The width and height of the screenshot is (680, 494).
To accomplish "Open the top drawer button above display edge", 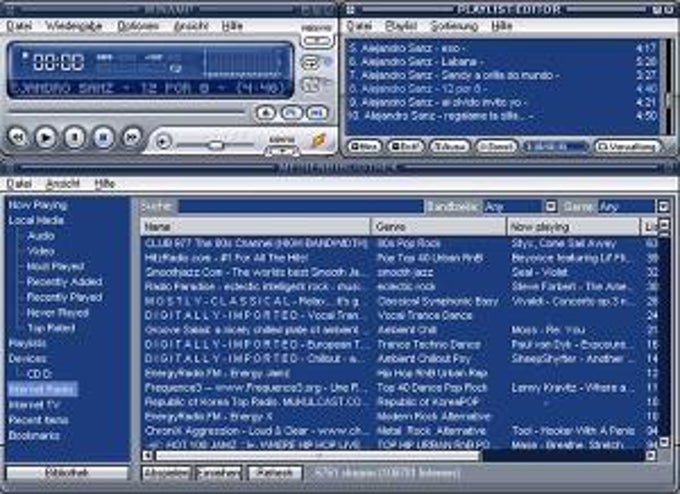I will (316, 40).
